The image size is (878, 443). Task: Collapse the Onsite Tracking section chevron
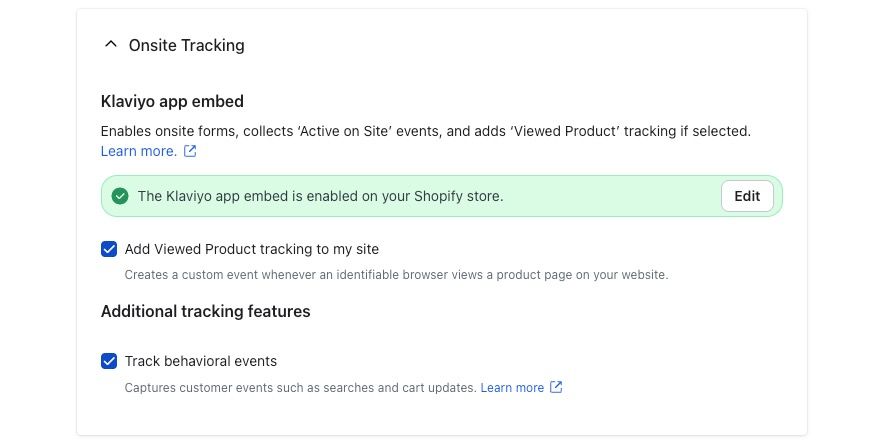click(111, 44)
